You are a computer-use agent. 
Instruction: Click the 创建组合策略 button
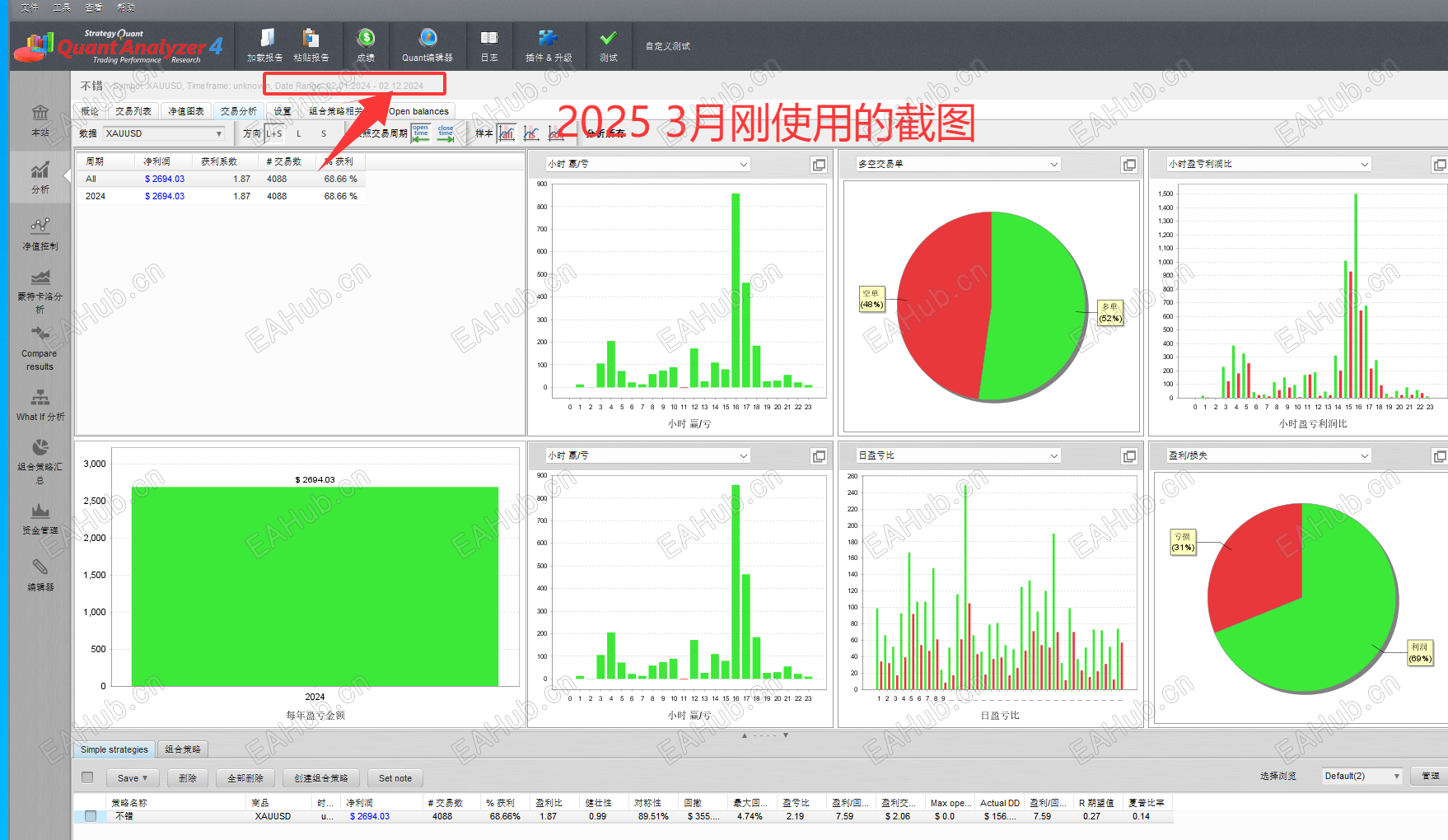[321, 778]
